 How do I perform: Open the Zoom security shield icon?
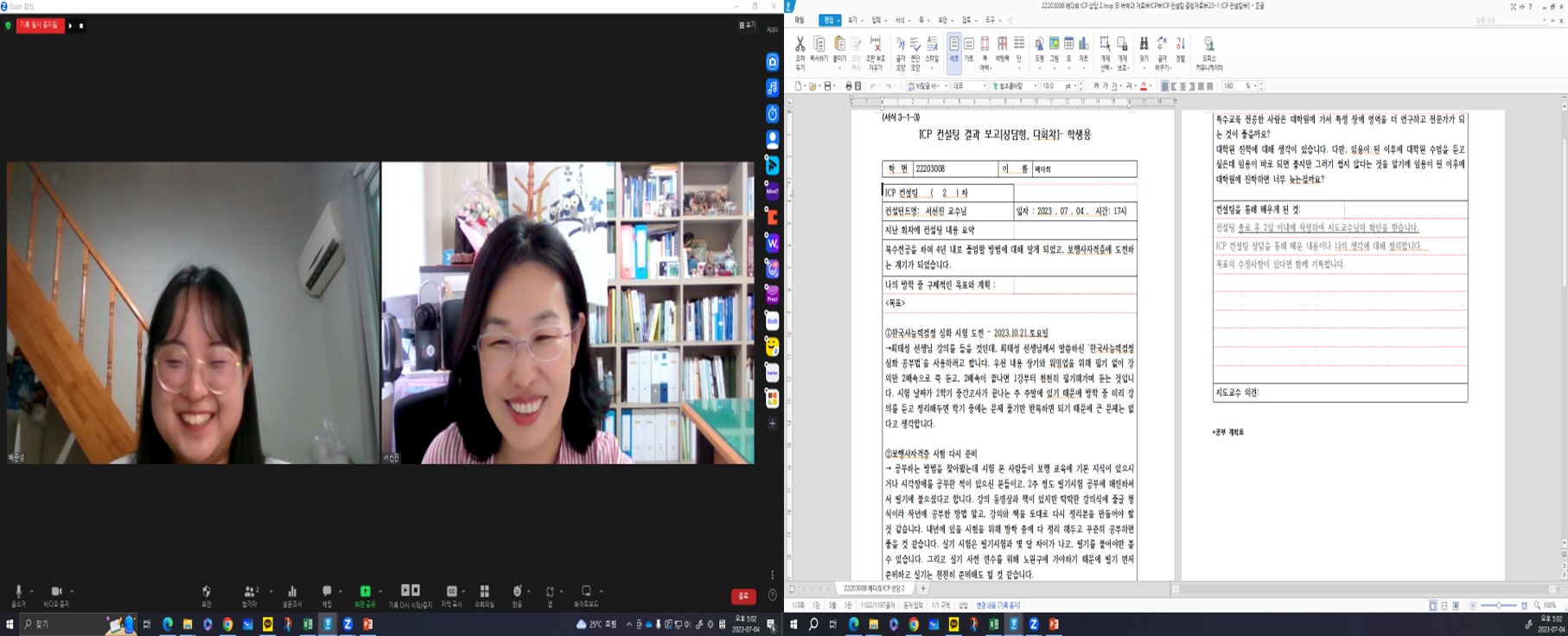tap(207, 592)
